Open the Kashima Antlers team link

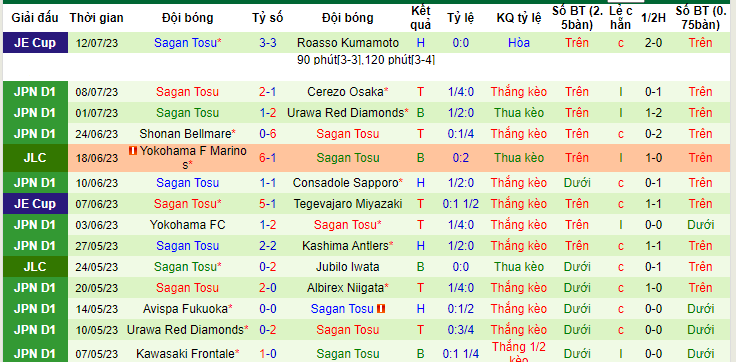tap(345, 246)
